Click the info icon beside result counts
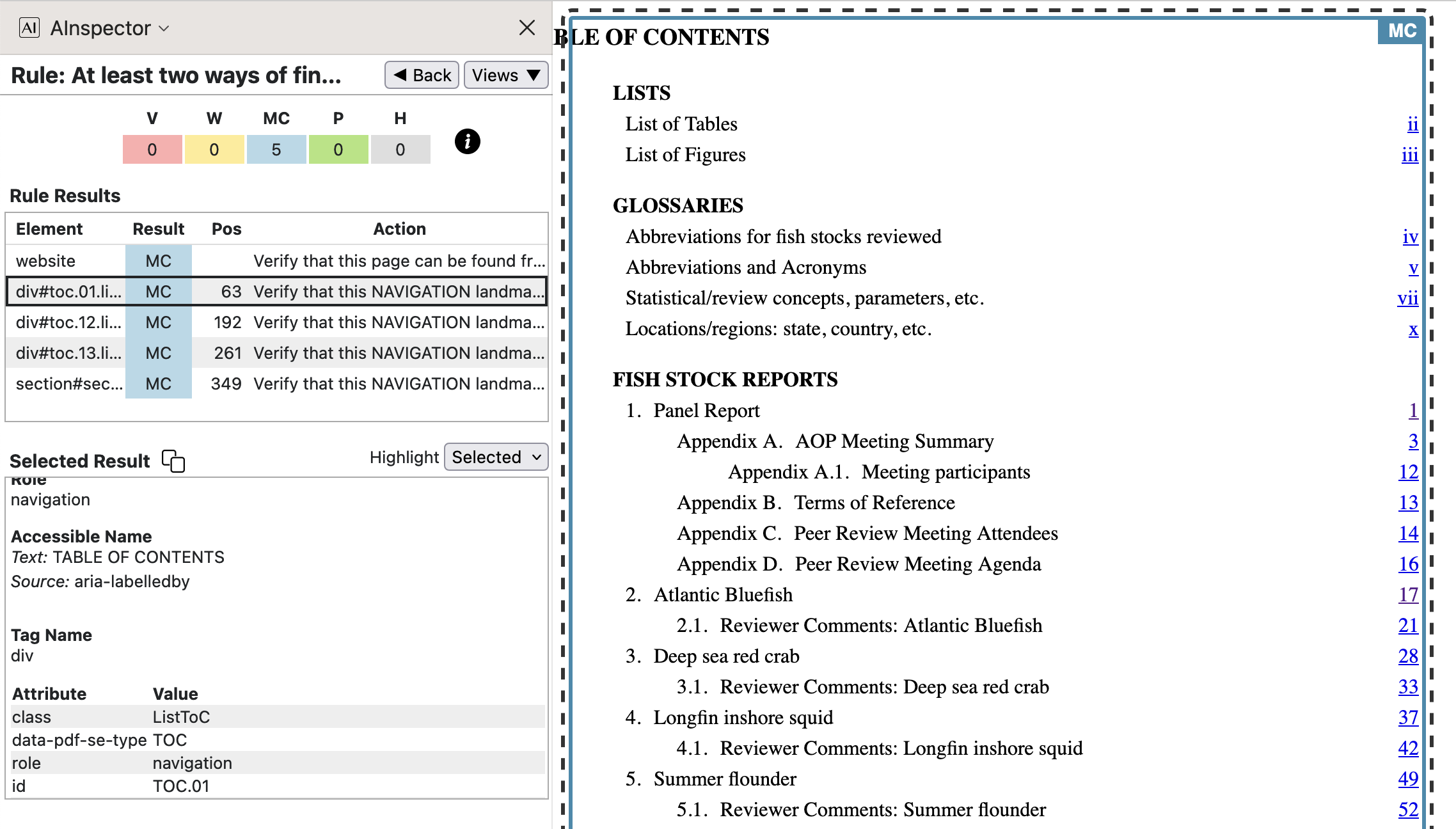1456x829 pixels. pyautogui.click(x=467, y=141)
